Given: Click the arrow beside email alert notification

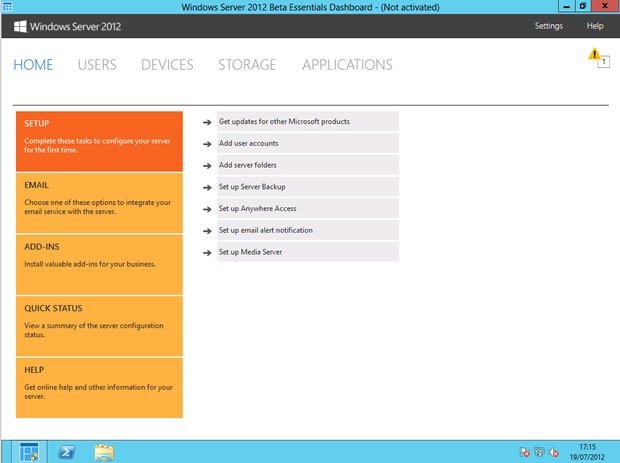Looking at the screenshot, I should [x=207, y=231].
